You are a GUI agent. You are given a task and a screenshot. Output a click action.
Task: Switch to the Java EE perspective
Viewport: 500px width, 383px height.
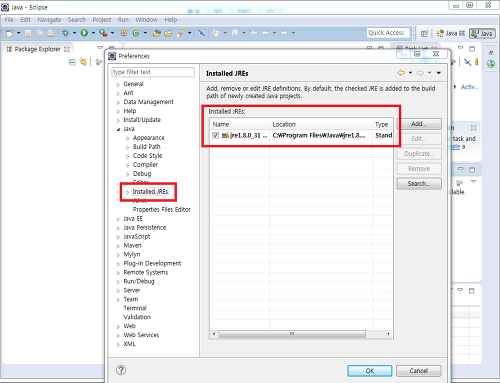pos(451,33)
